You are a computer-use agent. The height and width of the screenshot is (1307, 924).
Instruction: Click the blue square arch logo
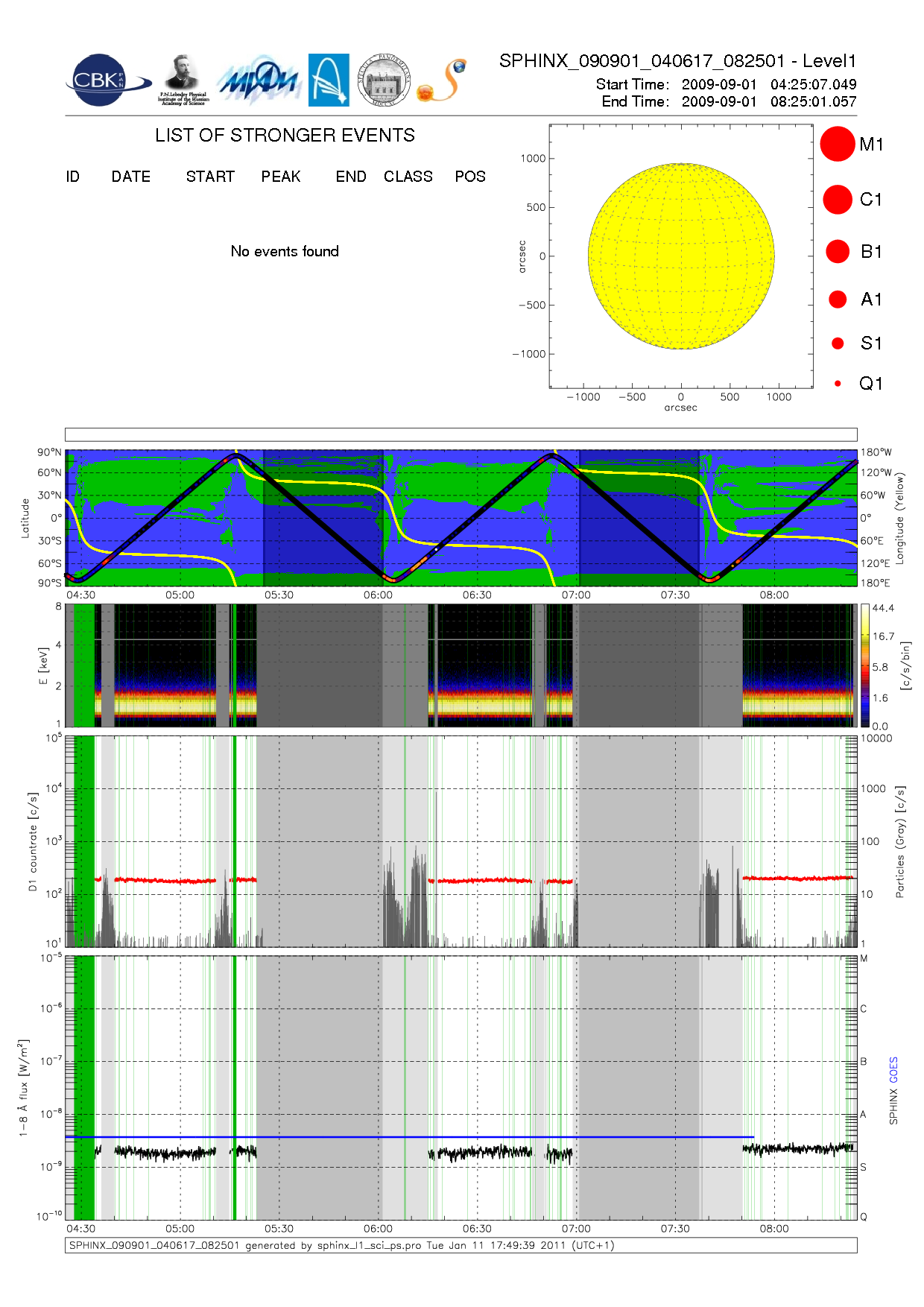click(329, 80)
